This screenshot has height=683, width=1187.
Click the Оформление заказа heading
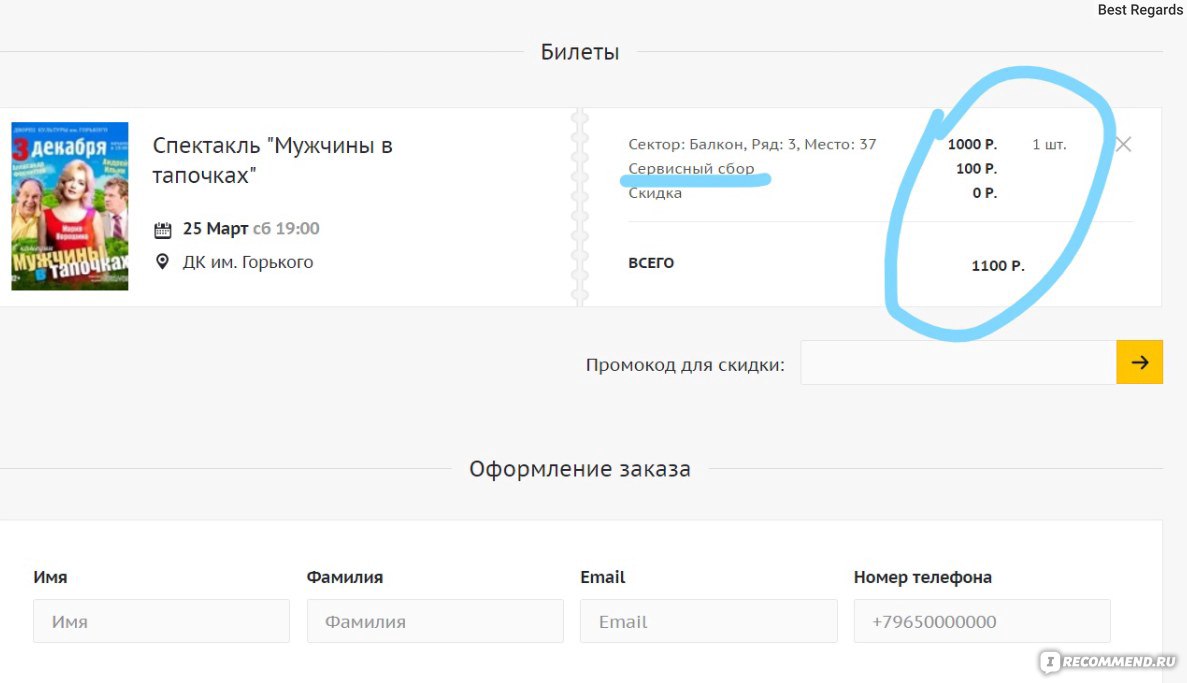pos(580,469)
